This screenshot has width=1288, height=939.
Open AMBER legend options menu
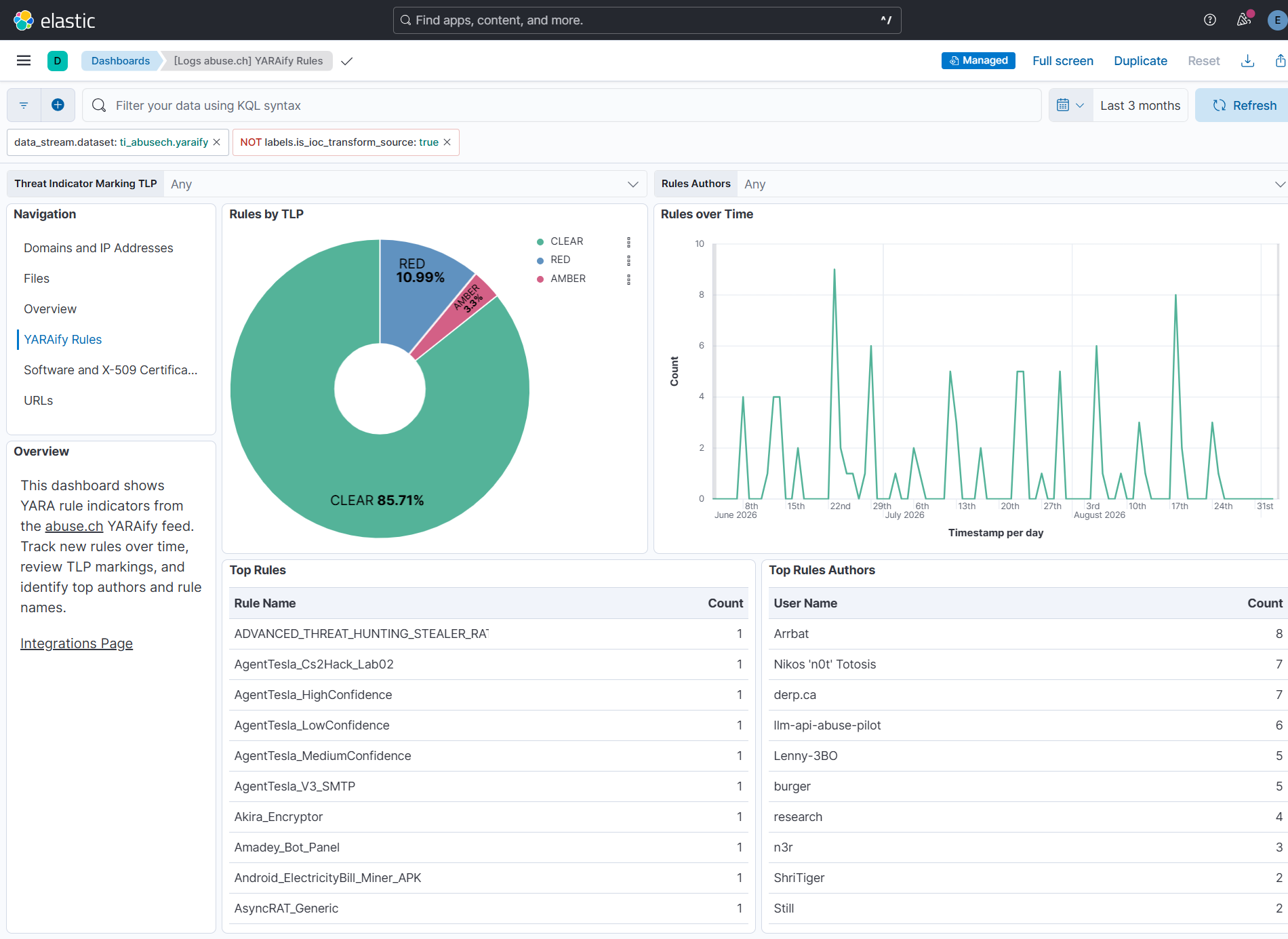pyautogui.click(x=628, y=279)
